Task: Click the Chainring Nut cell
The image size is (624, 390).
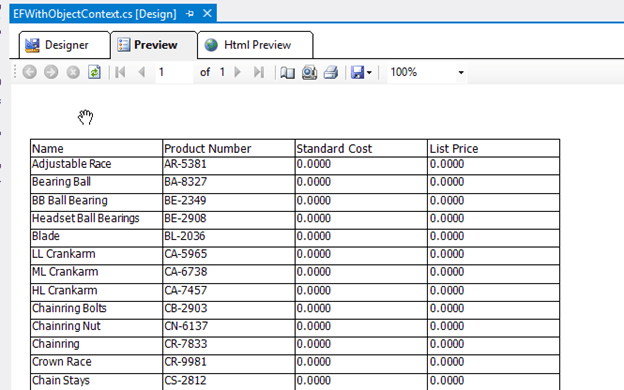Action: click(x=96, y=328)
